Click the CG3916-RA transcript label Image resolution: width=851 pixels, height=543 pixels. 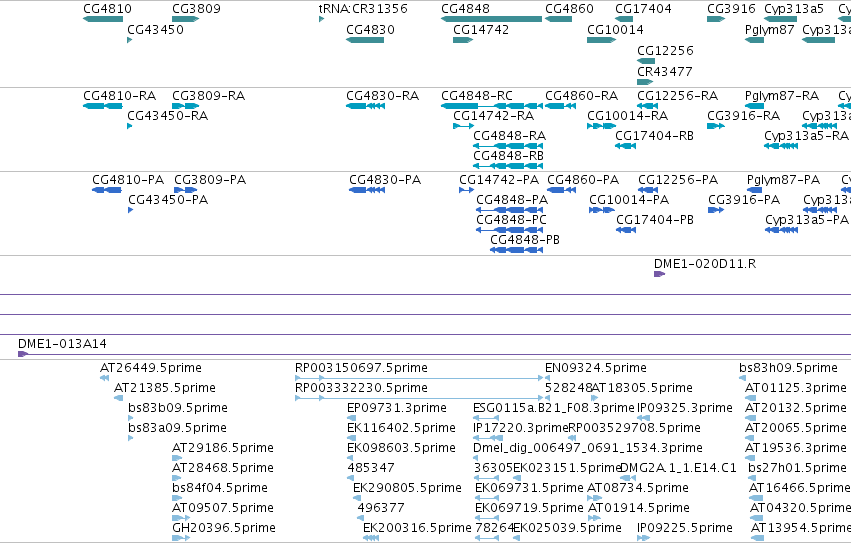744,116
